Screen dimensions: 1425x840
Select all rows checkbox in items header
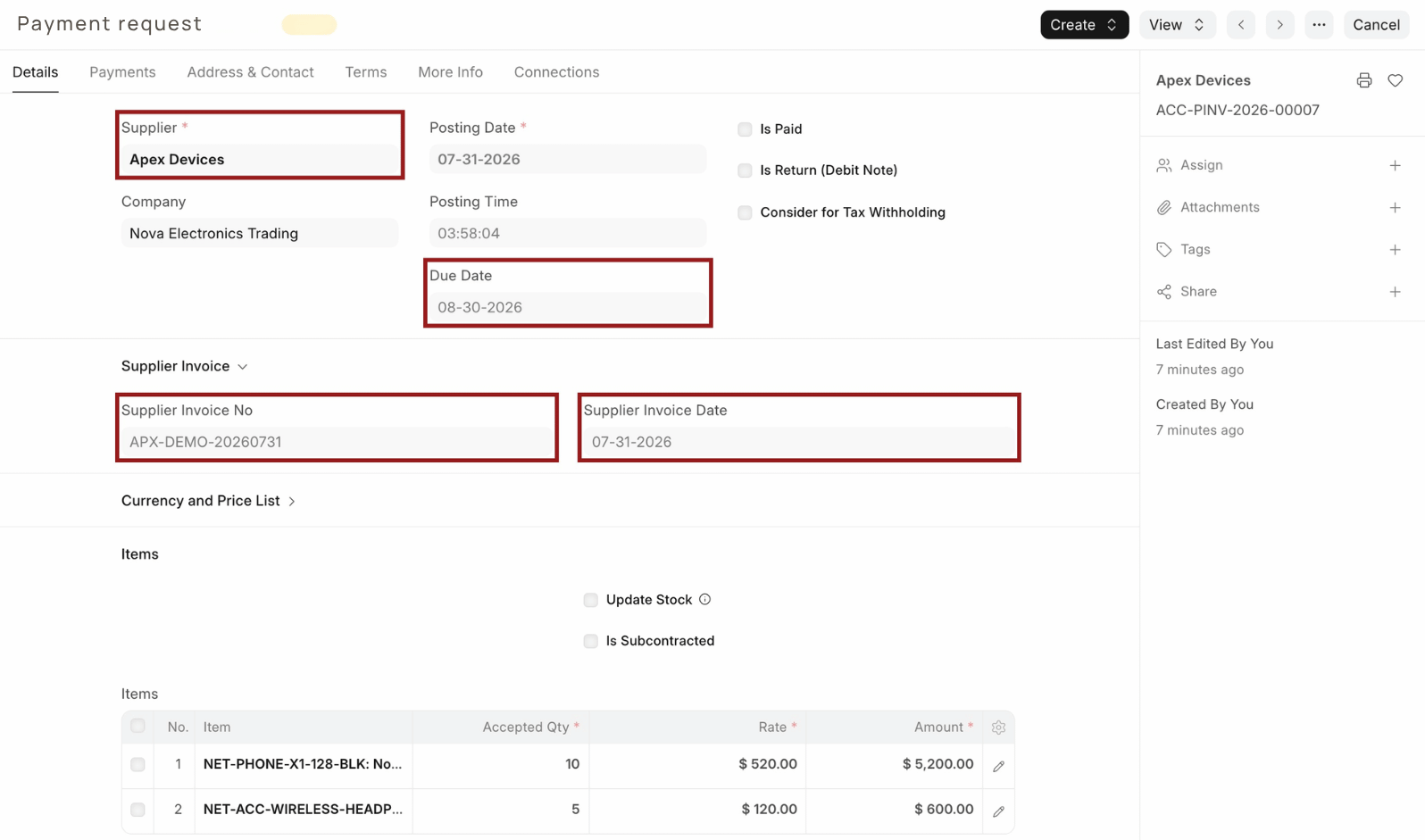click(137, 727)
